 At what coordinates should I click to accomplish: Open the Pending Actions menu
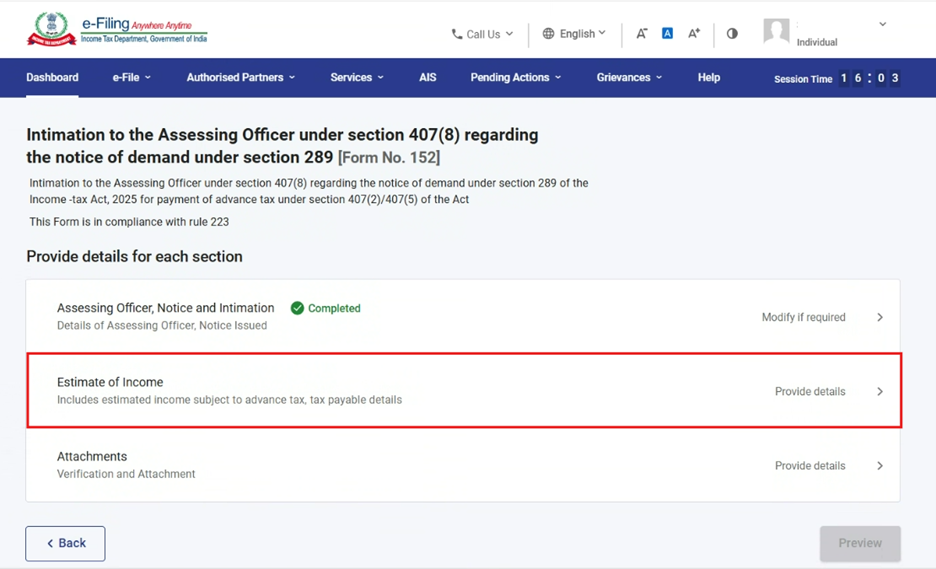[515, 77]
